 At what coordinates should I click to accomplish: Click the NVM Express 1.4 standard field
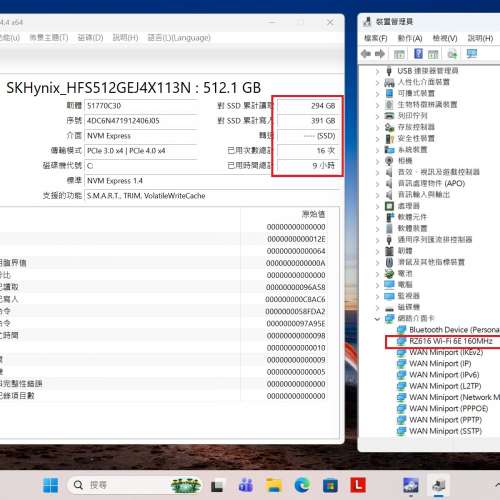point(212,181)
